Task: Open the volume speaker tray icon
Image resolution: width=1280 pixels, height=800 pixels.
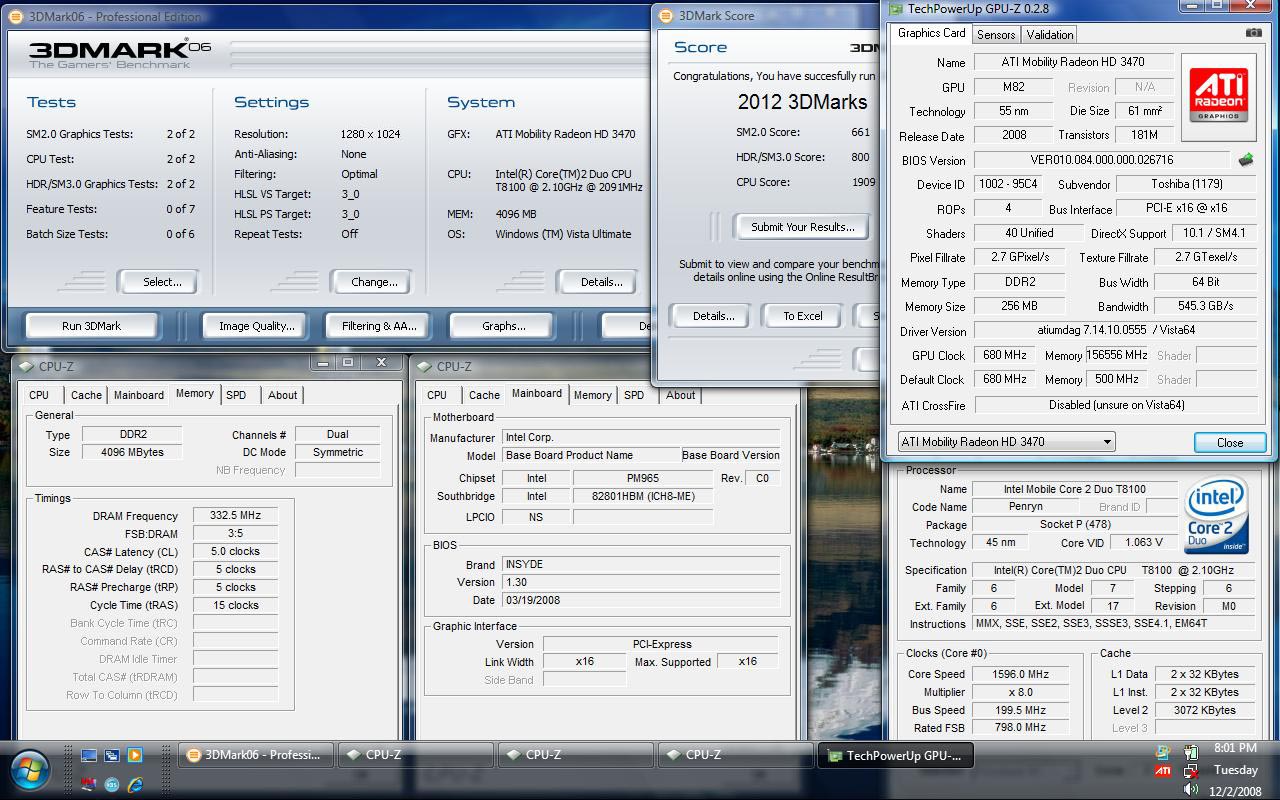Action: click(1190, 789)
